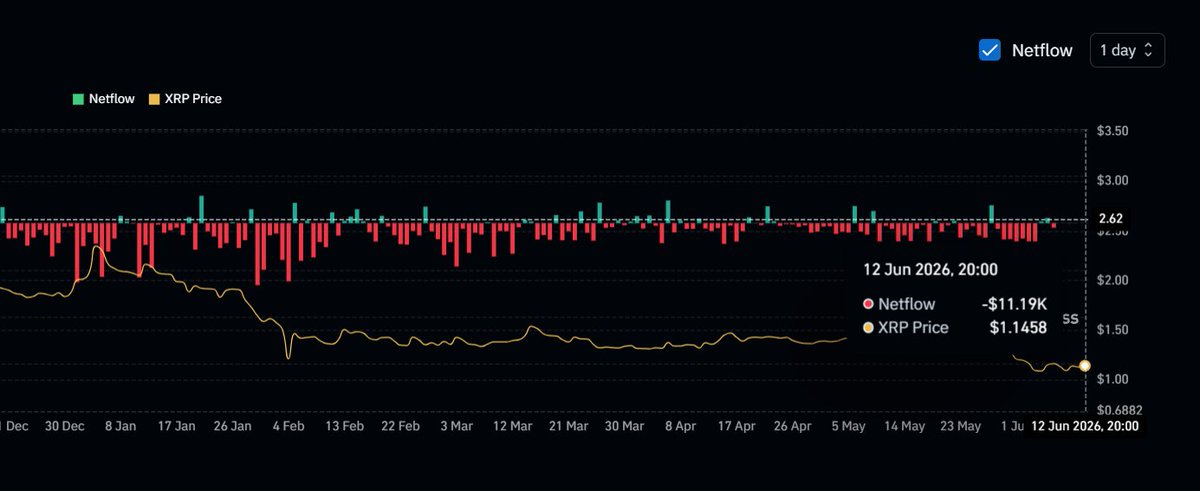Click the green Netflow legend swatch

(x=77, y=99)
